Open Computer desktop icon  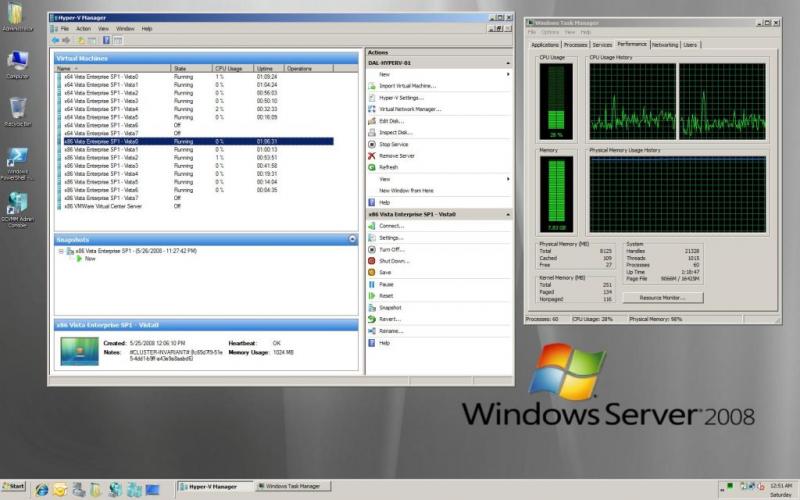[17, 65]
